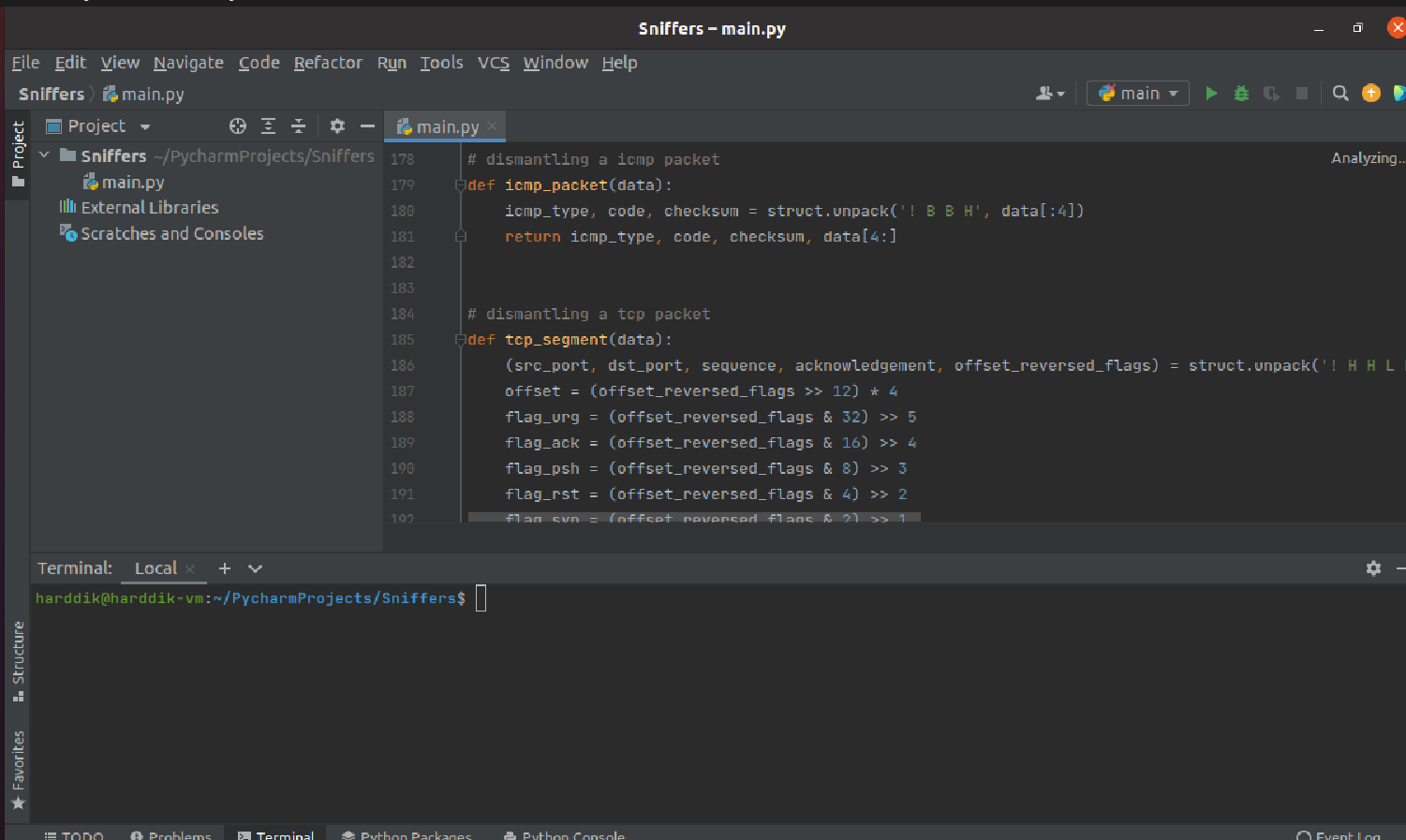Collapse the Sniffers project folder
The height and width of the screenshot is (840, 1406).
[x=44, y=155]
